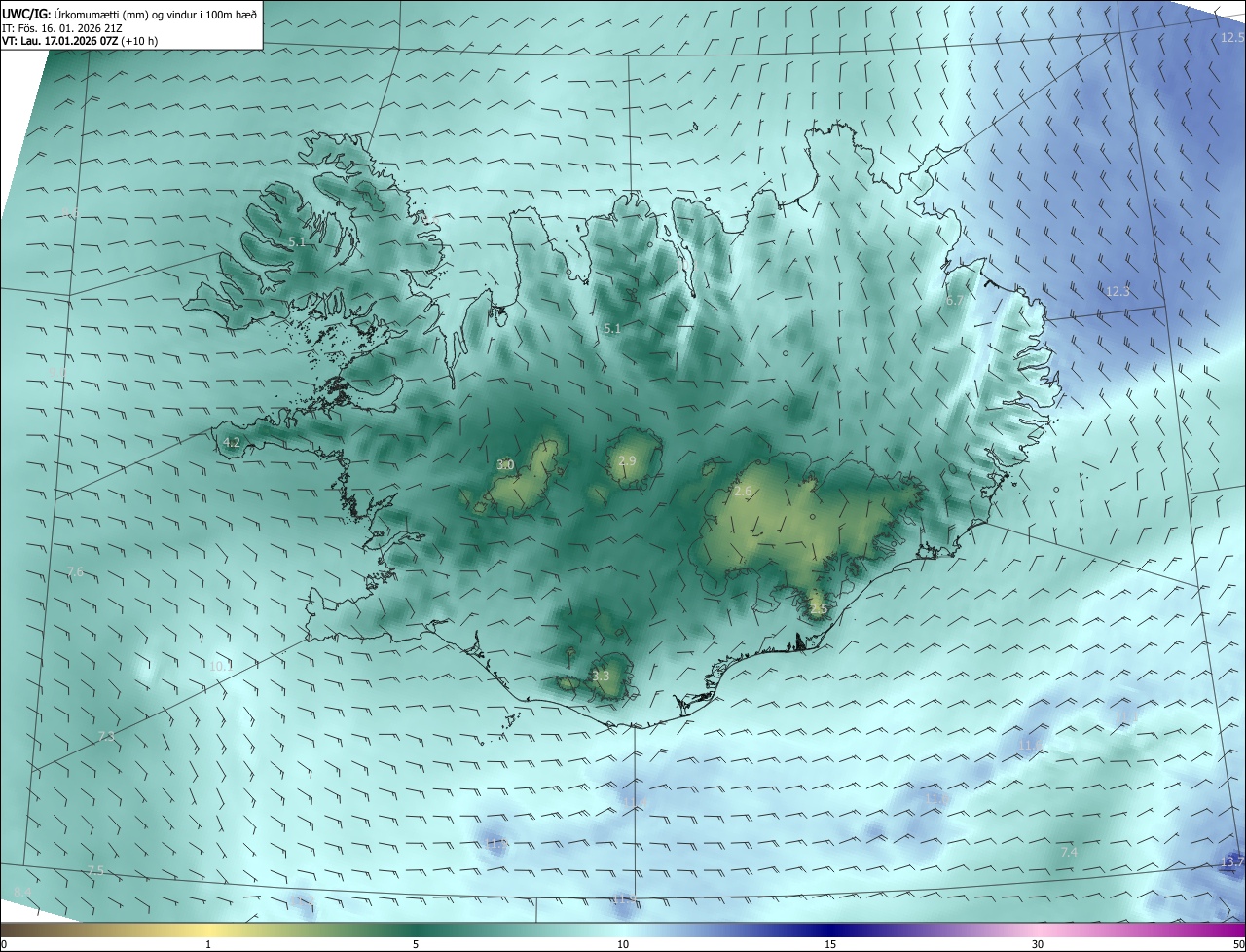Click the UWC/IG map title line
This screenshot has width=1246, height=952.
click(x=129, y=14)
